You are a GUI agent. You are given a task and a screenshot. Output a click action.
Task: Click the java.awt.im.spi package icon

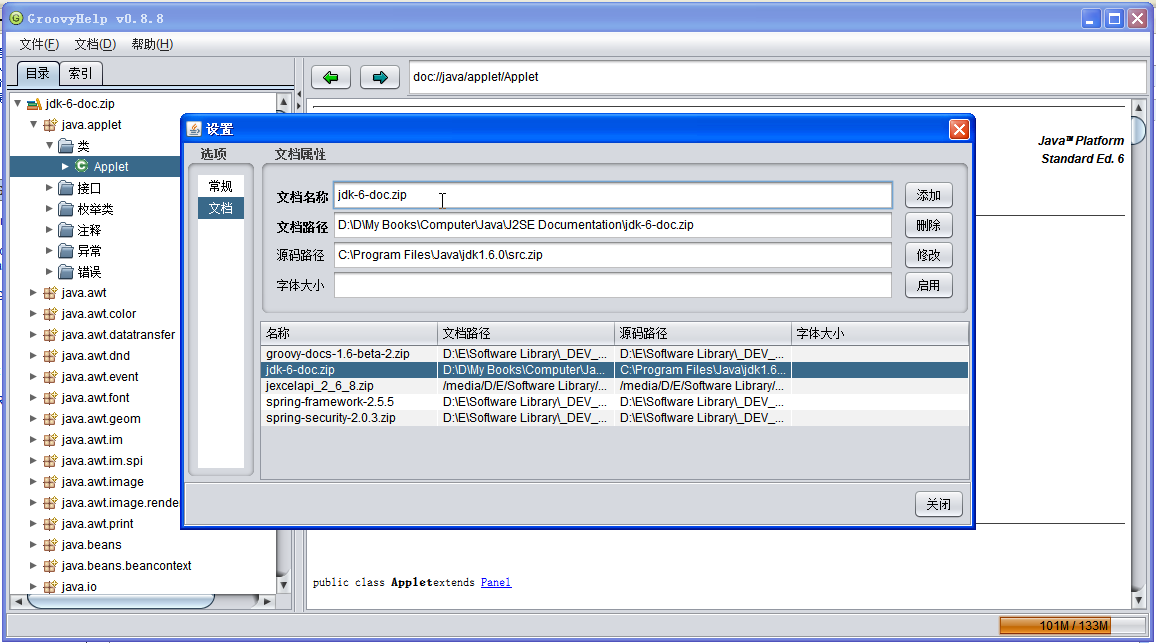[50, 461]
